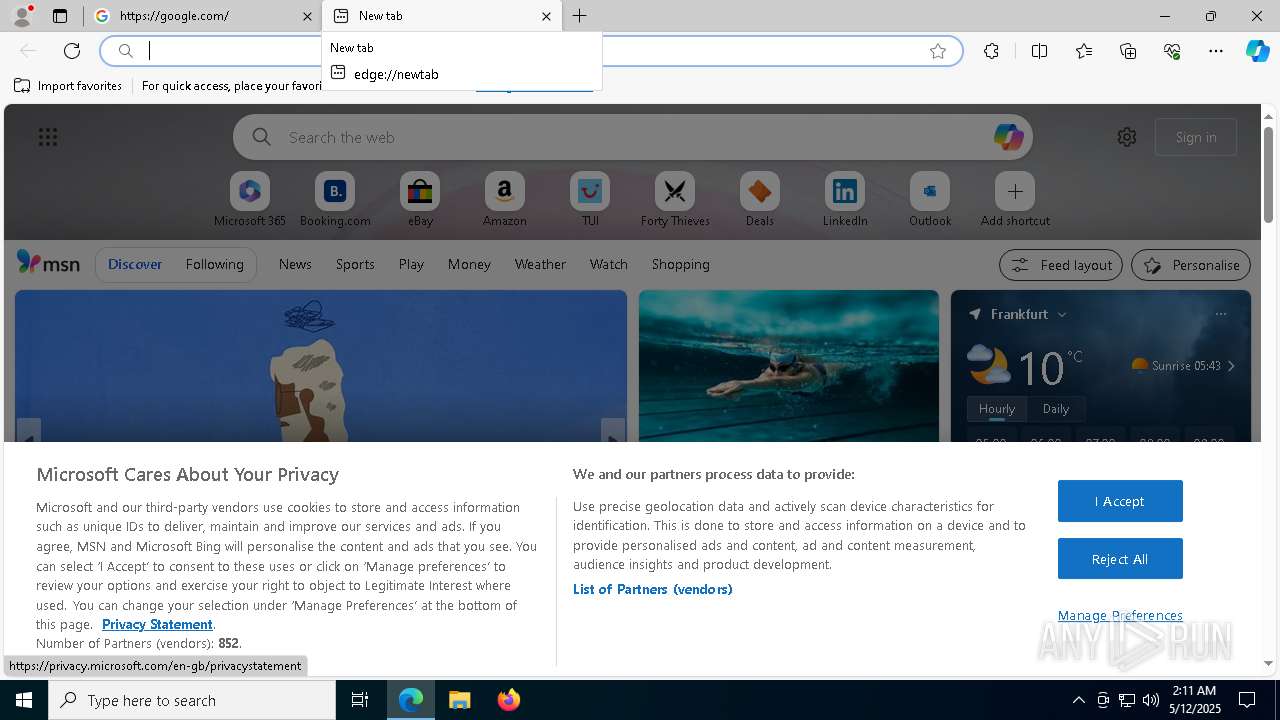Switch weather to Hourly tab
Screen dimensions: 1280x720
pos(997,409)
